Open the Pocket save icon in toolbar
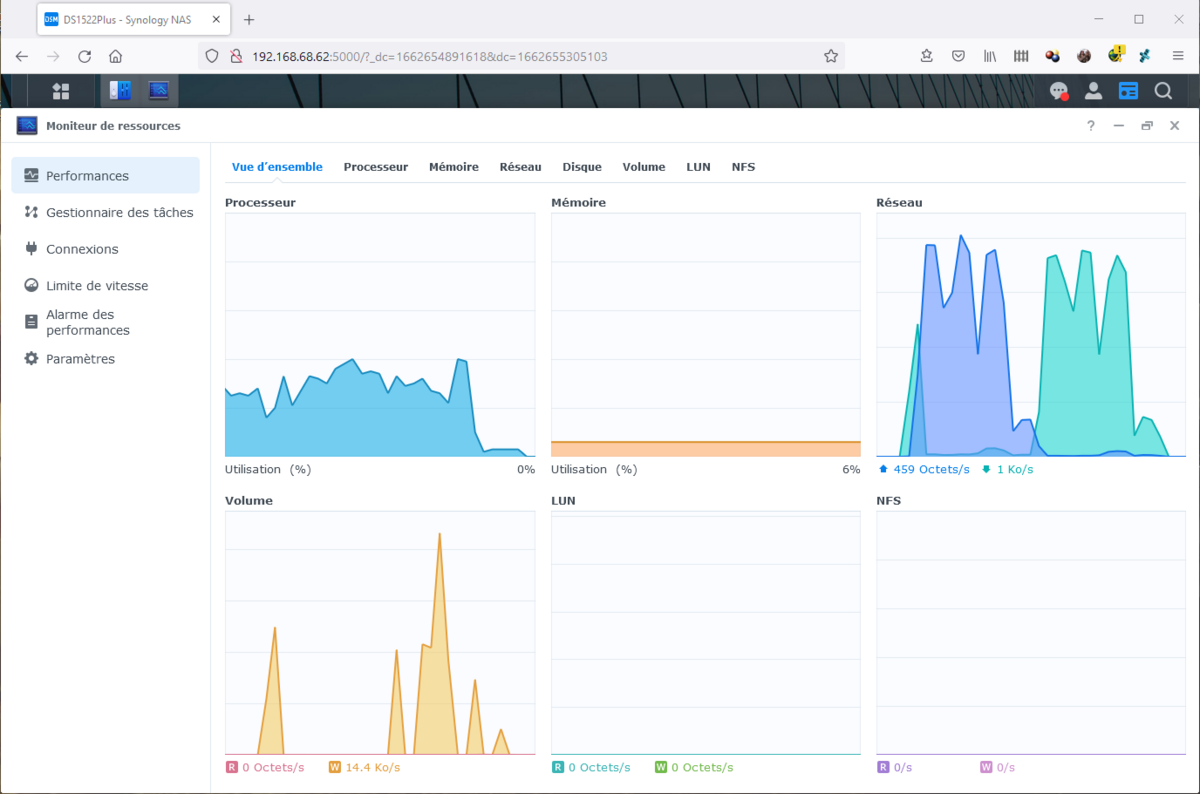This screenshot has height=794, width=1200. pos(958,56)
